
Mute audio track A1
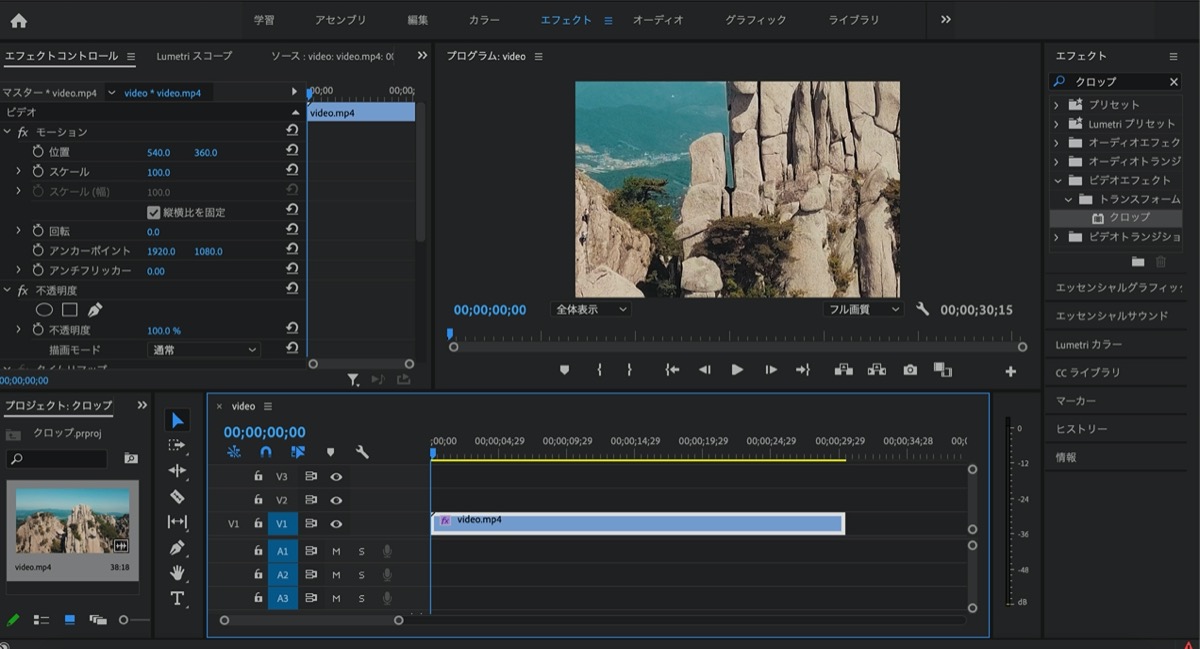coord(336,551)
